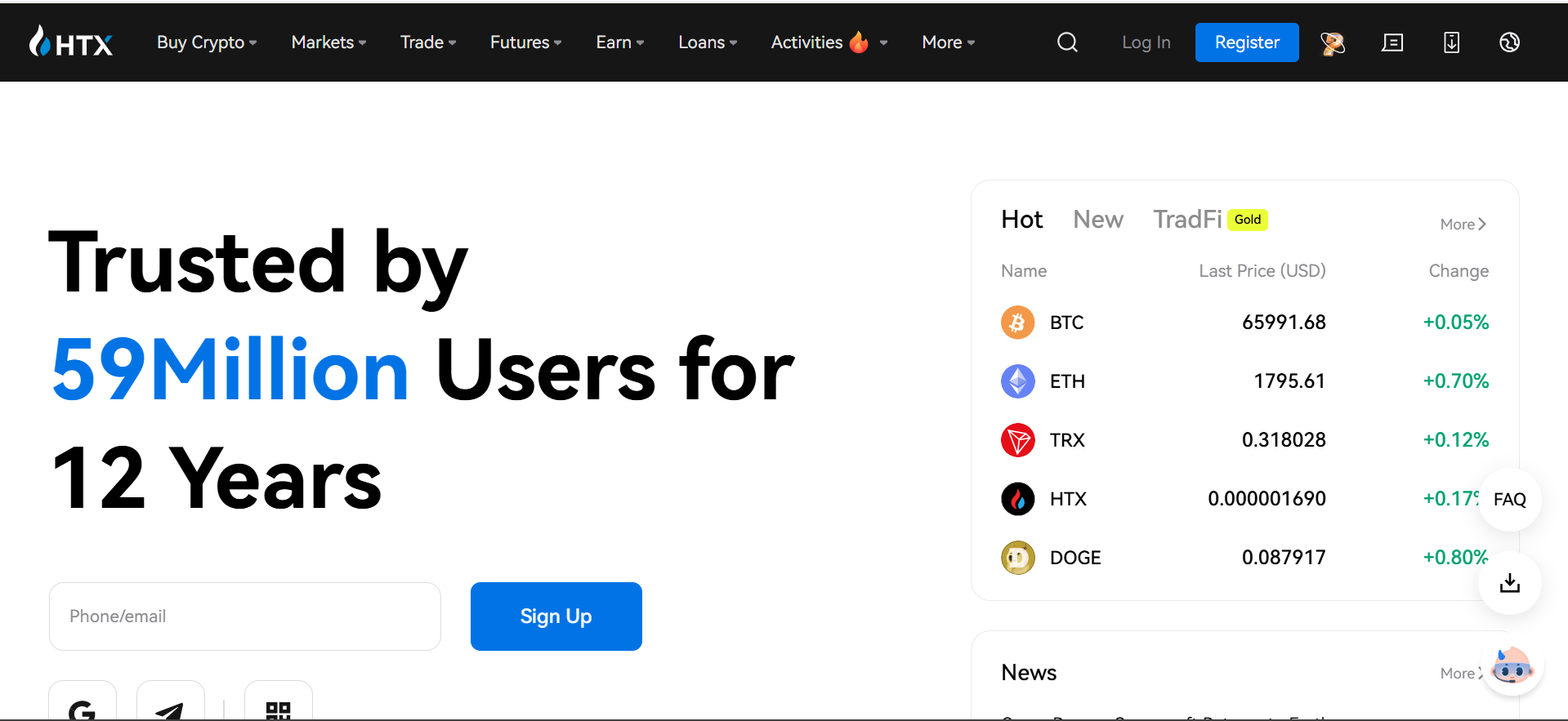Click the promo mascot icon in header
Viewport: 1568px width, 721px height.
(1333, 42)
